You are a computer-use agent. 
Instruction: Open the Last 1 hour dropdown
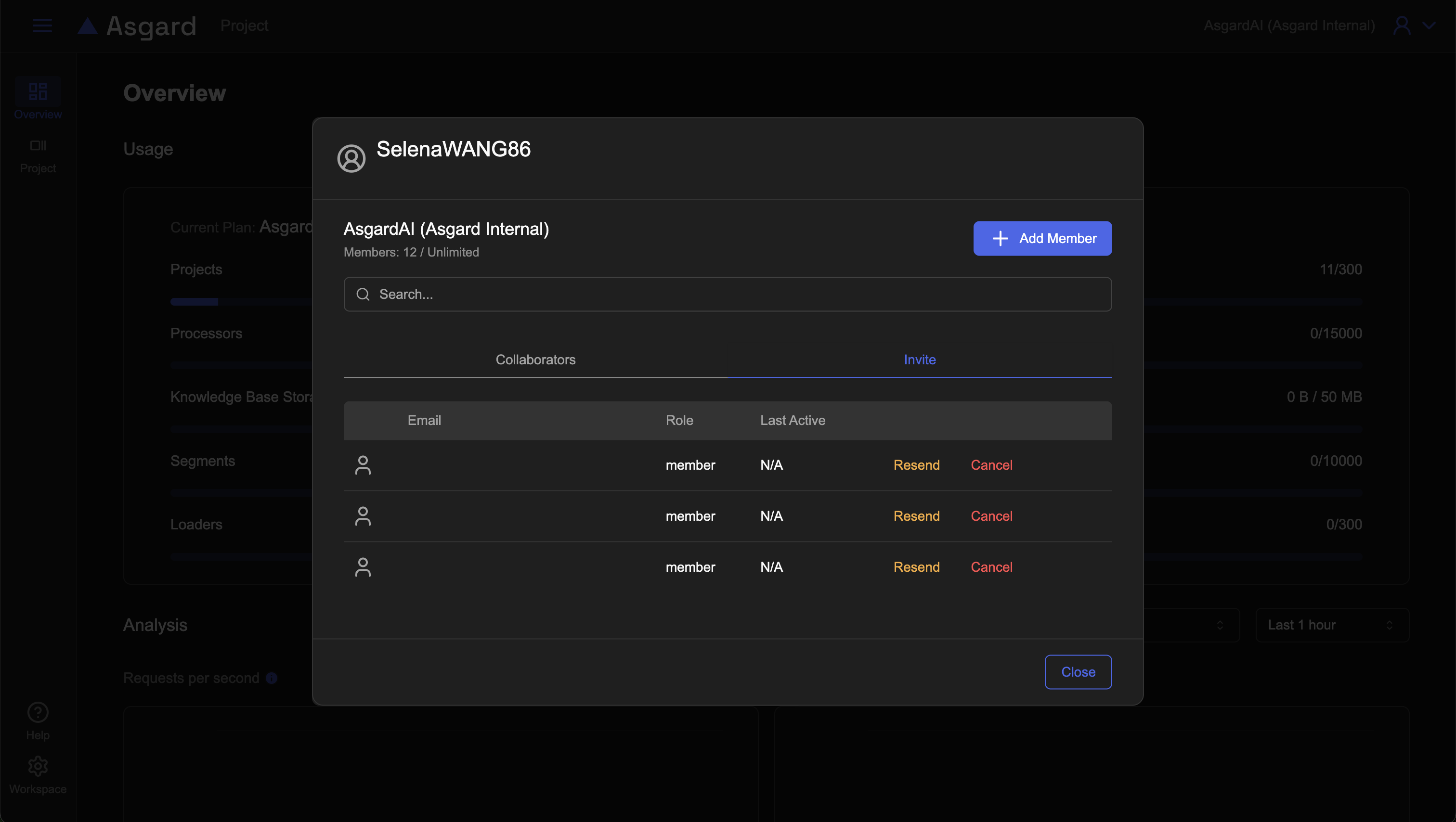(x=1332, y=625)
